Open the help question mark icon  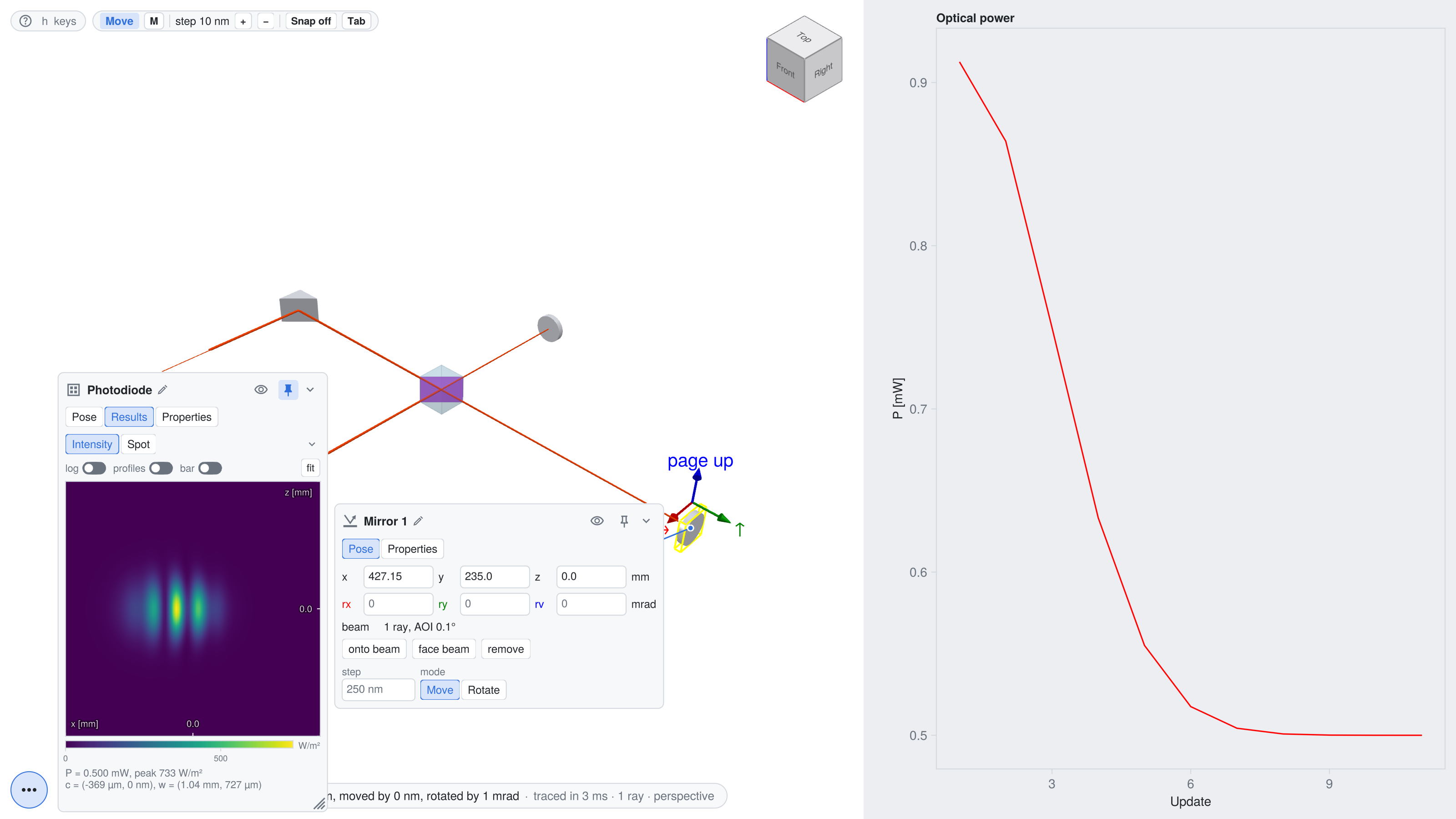[x=25, y=21]
